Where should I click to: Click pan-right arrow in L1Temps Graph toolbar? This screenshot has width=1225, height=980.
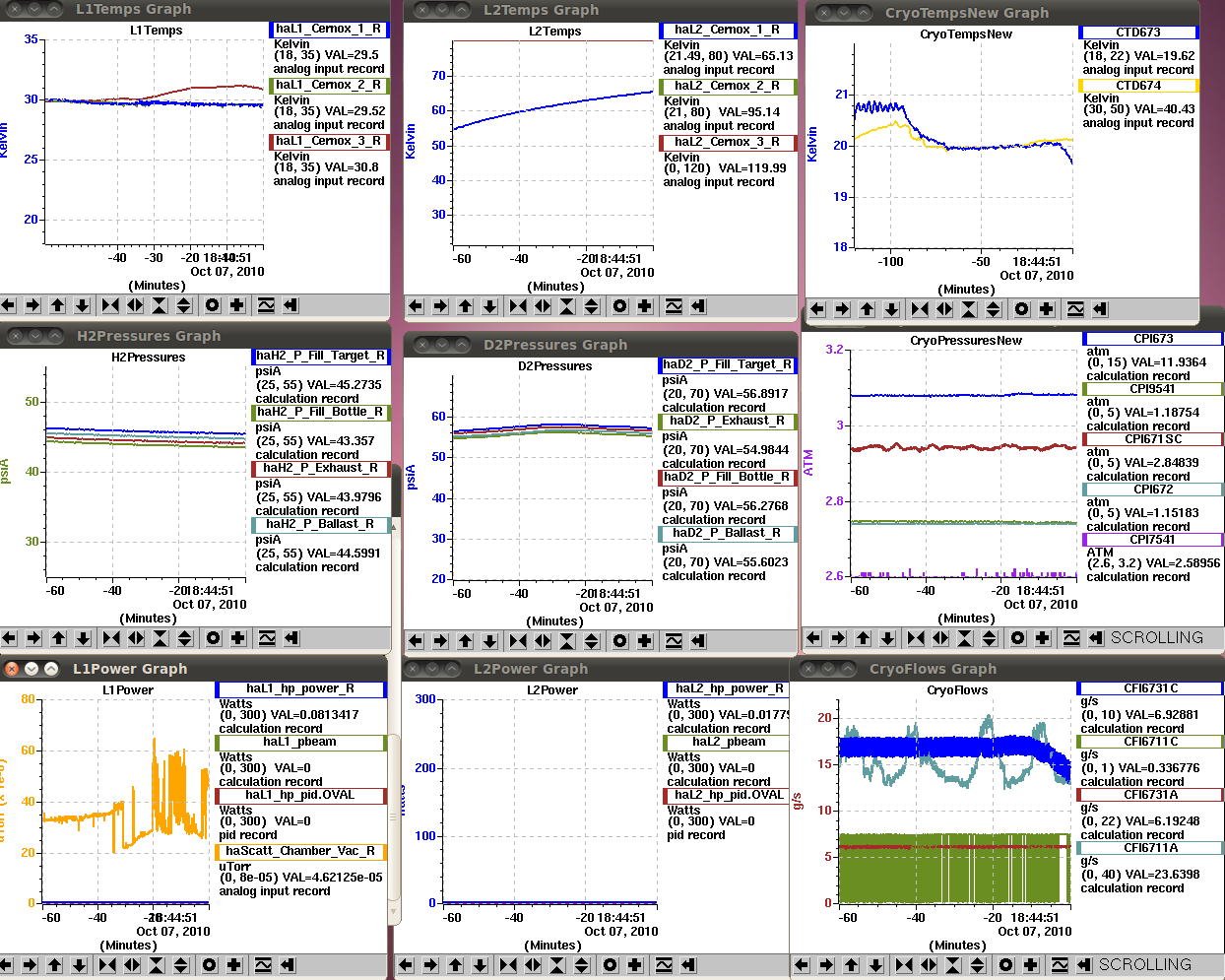[x=33, y=305]
